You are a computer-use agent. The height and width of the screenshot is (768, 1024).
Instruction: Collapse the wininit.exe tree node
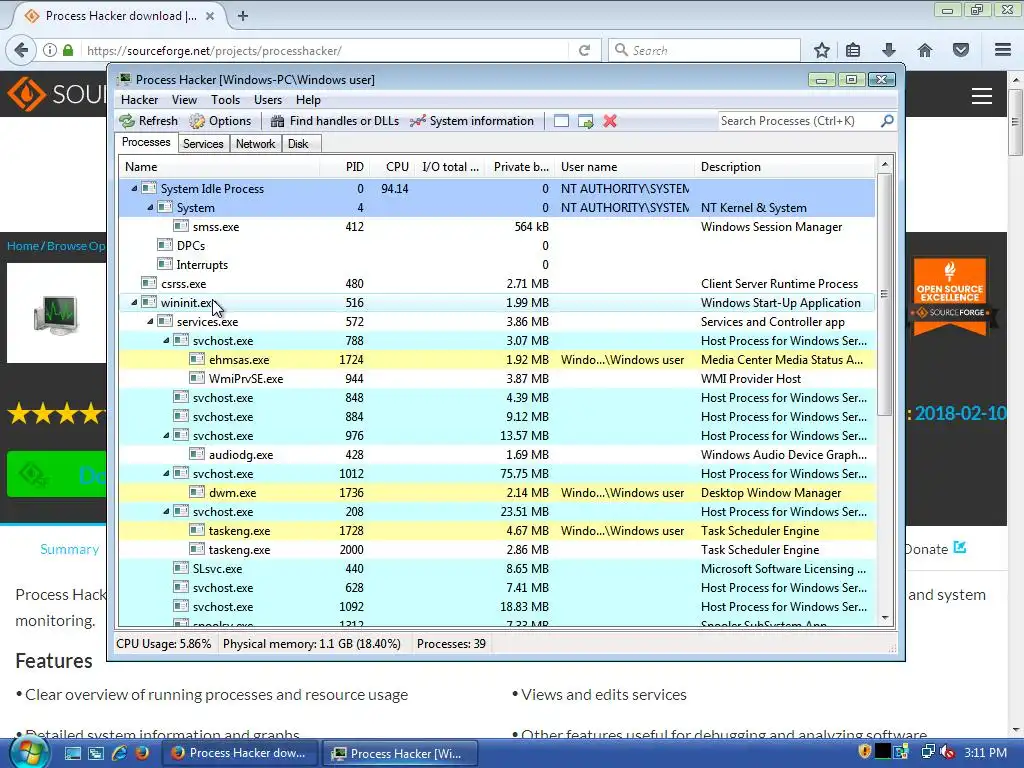[x=134, y=302]
